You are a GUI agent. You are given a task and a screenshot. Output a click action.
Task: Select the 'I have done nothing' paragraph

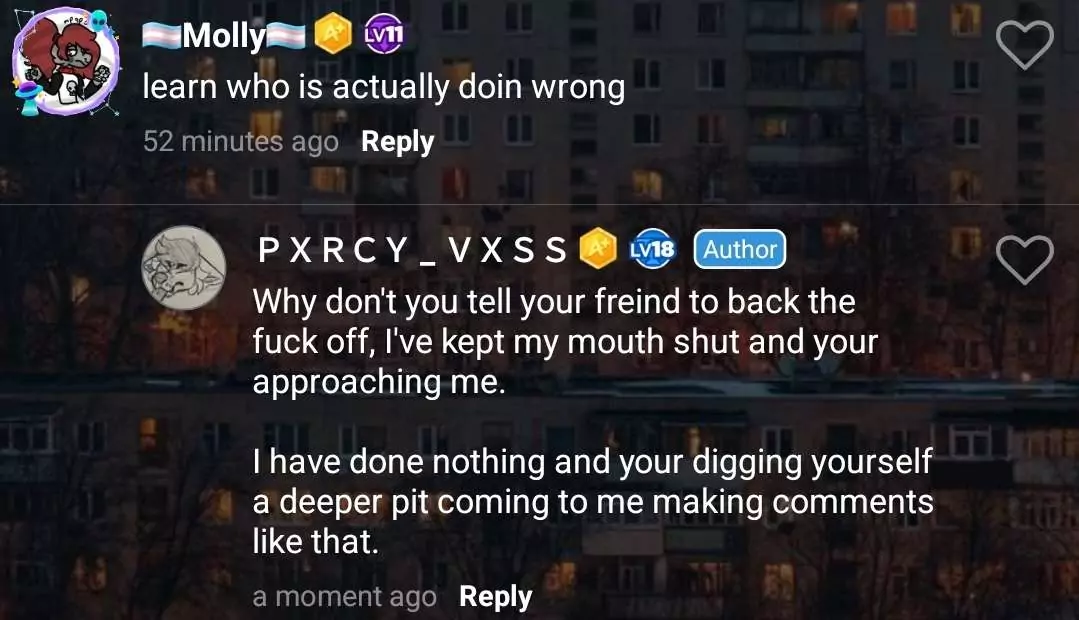[592, 502]
